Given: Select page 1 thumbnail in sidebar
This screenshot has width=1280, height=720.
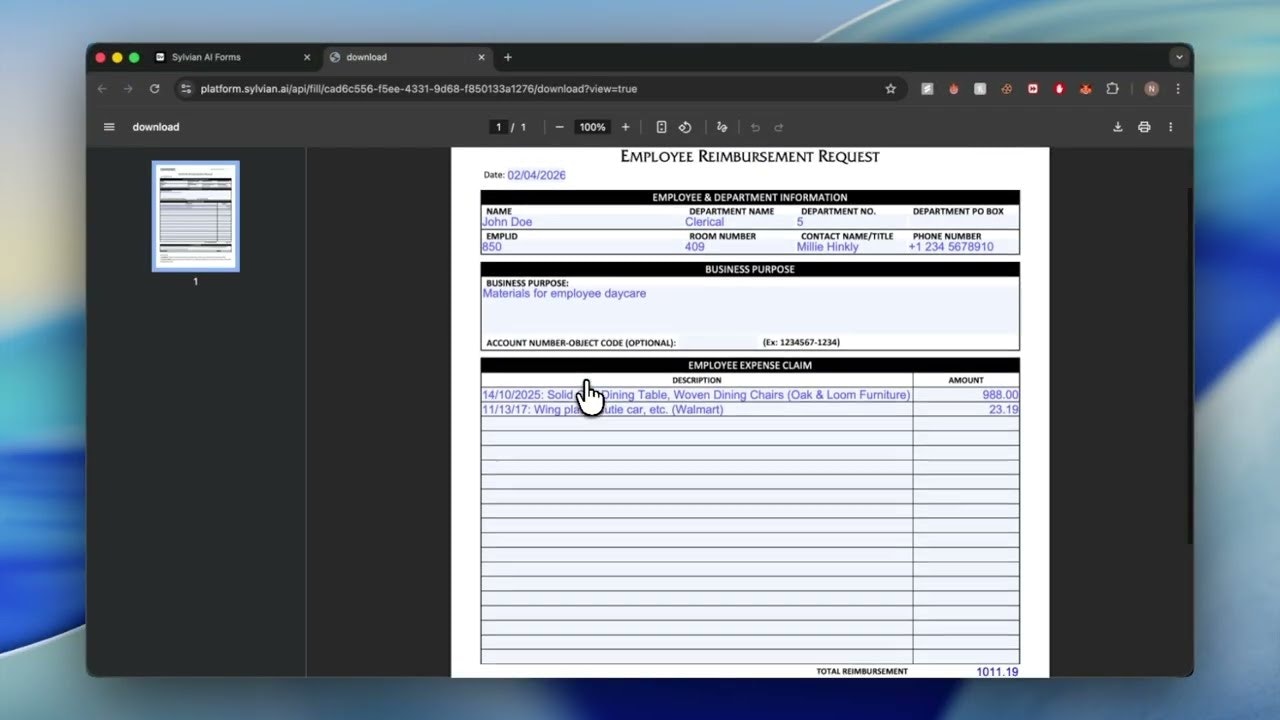Looking at the screenshot, I should (x=196, y=216).
